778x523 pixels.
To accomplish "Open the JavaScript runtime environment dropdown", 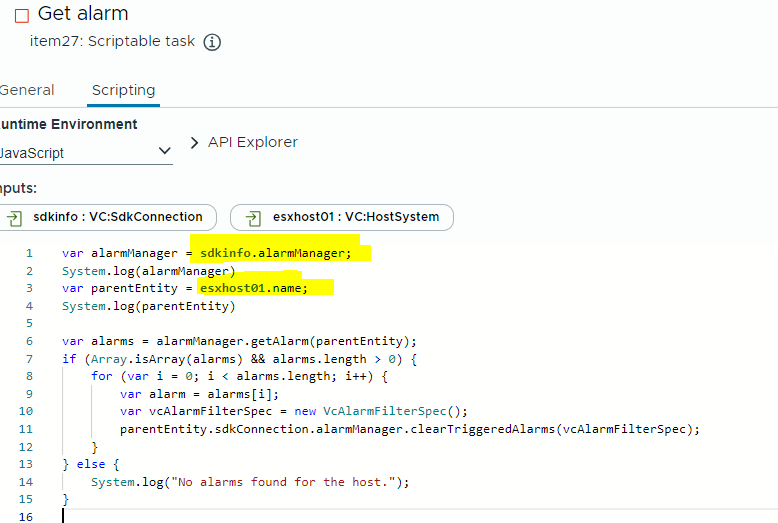I will click(85, 152).
